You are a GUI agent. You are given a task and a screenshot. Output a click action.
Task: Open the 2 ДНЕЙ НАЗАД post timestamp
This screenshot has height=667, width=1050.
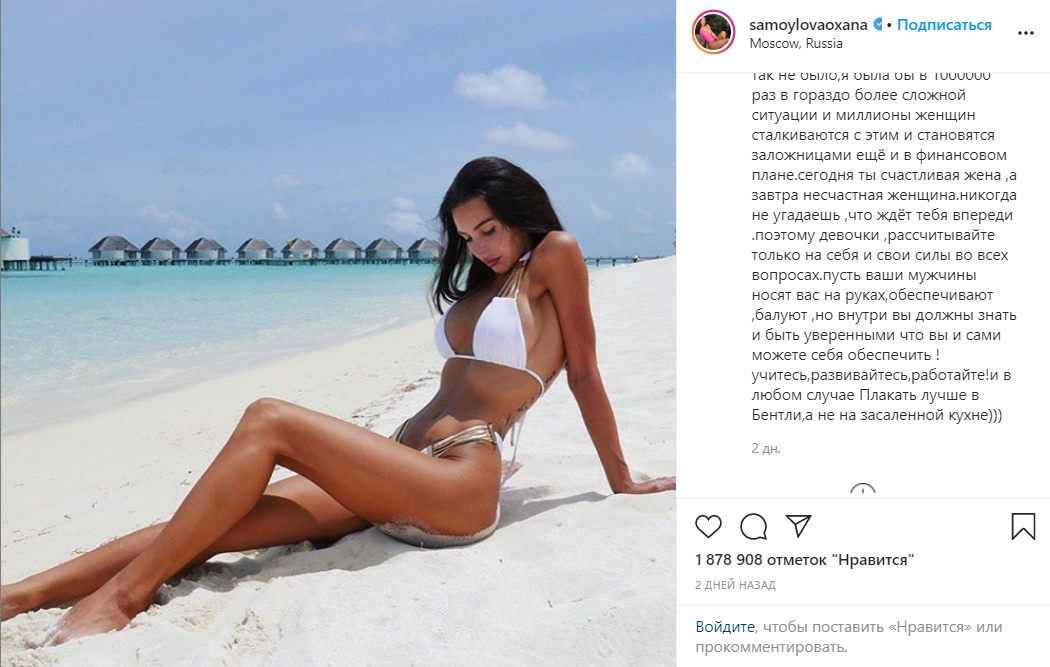735,585
